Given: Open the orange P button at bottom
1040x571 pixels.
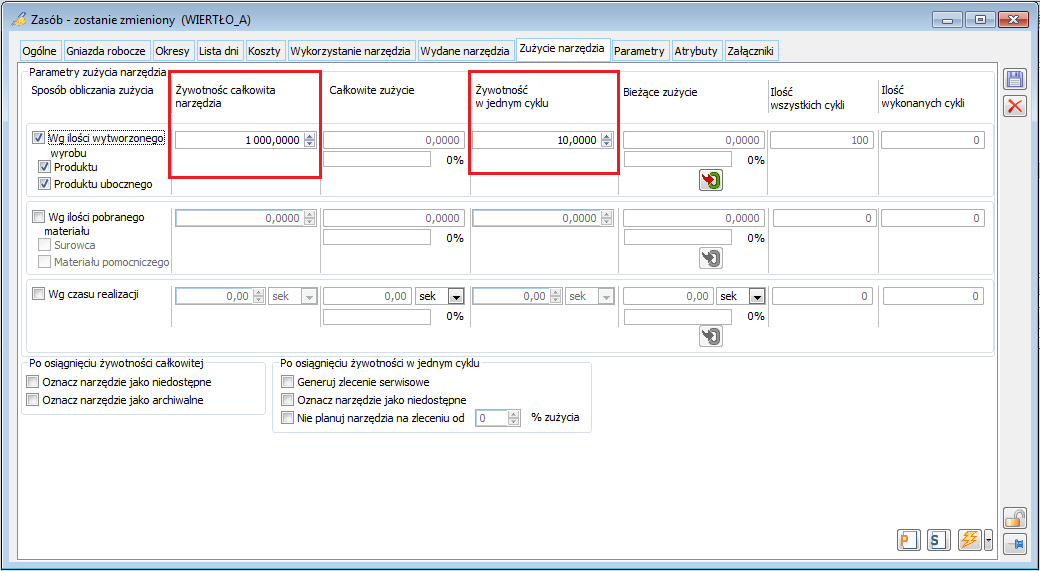Looking at the screenshot, I should pyautogui.click(x=908, y=540).
